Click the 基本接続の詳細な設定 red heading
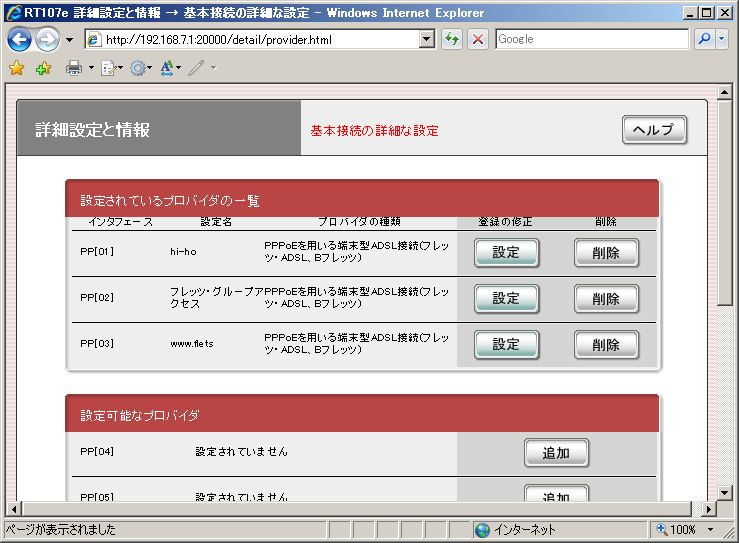Image resolution: width=739 pixels, height=543 pixels. pos(374,131)
